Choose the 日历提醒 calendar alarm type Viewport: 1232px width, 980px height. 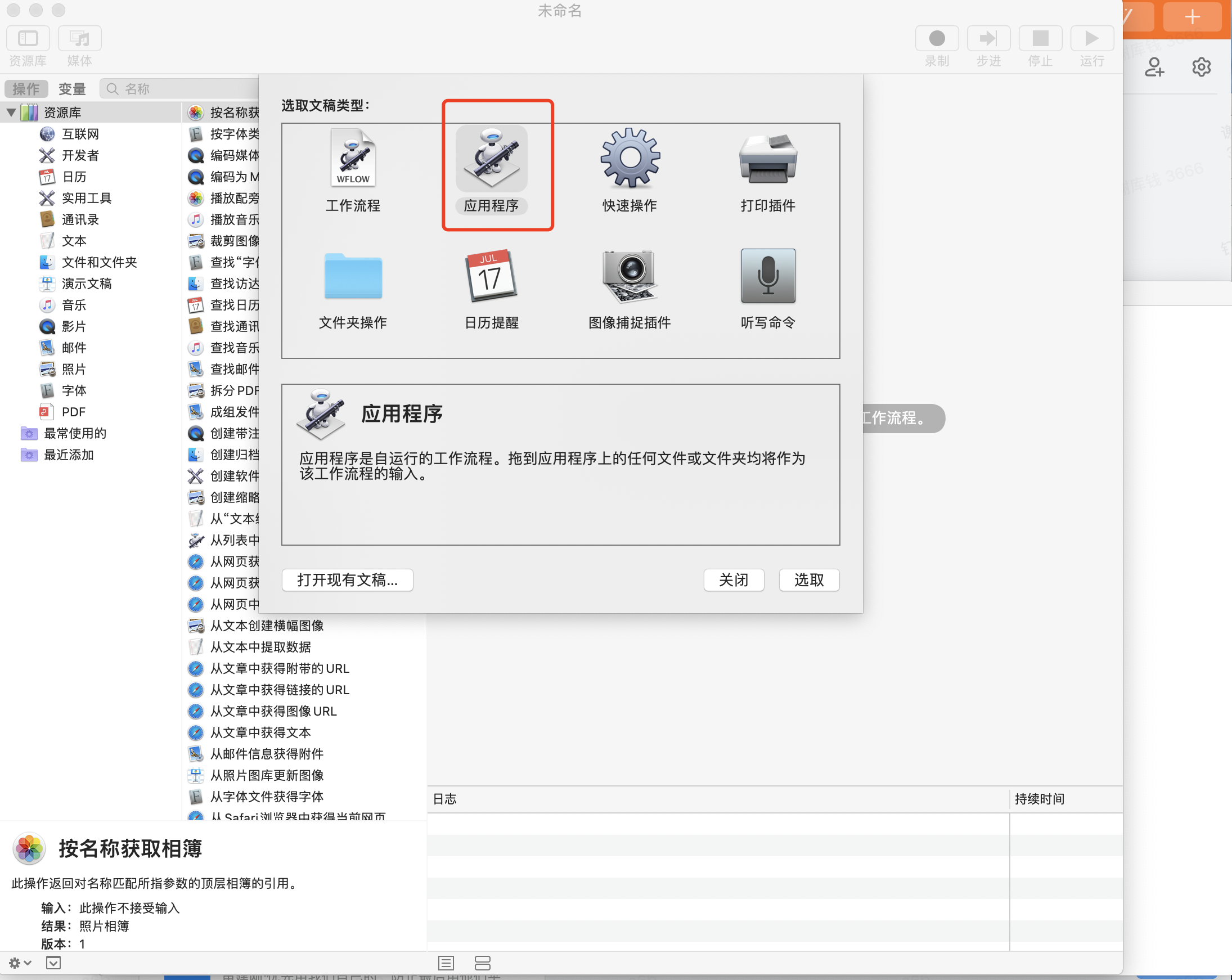[492, 289]
